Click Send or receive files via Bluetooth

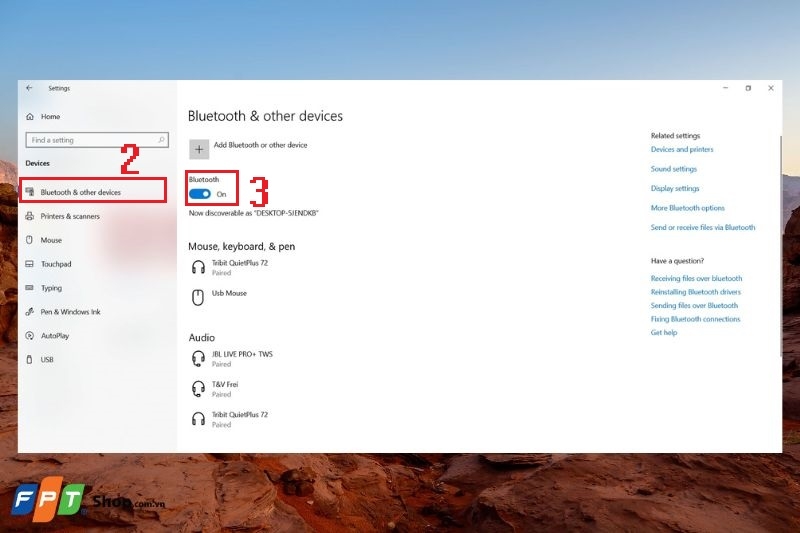(703, 227)
